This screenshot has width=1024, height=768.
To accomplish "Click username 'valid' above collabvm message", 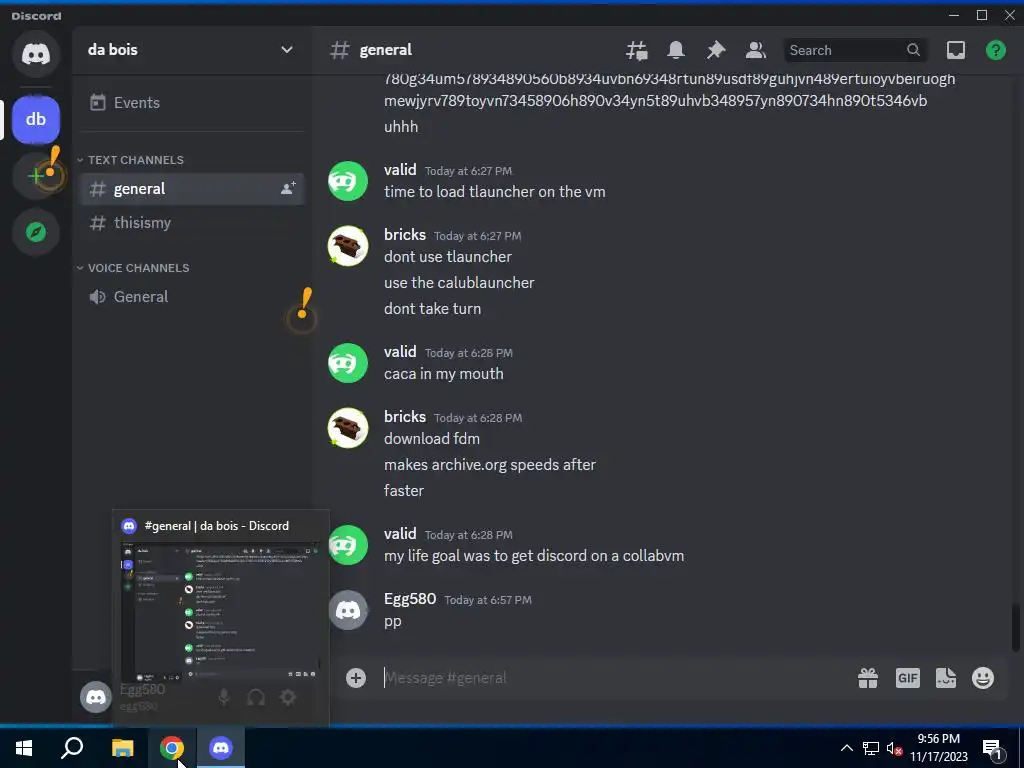I will coord(400,534).
